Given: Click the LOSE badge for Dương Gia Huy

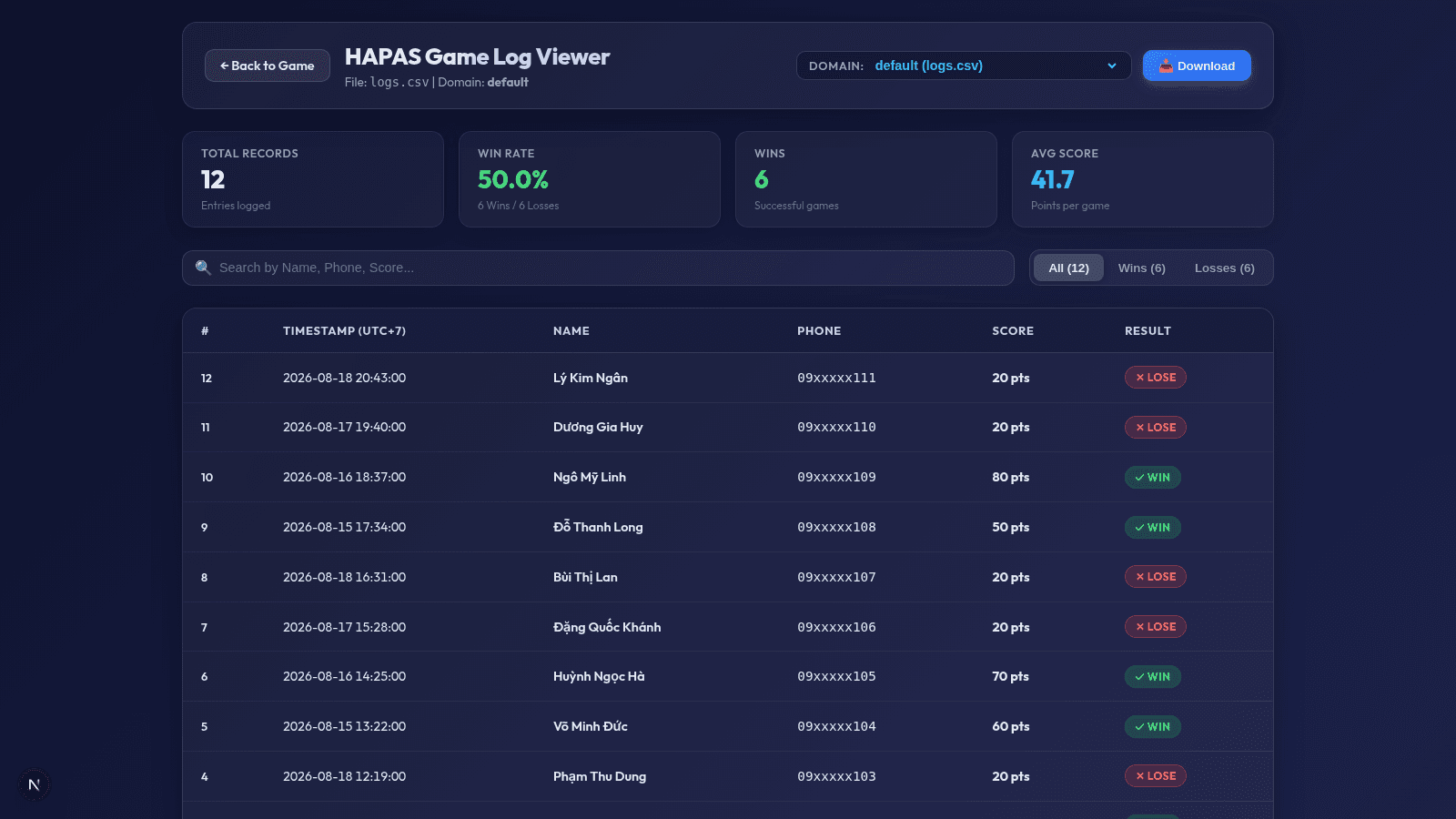Looking at the screenshot, I should click(x=1155, y=428).
